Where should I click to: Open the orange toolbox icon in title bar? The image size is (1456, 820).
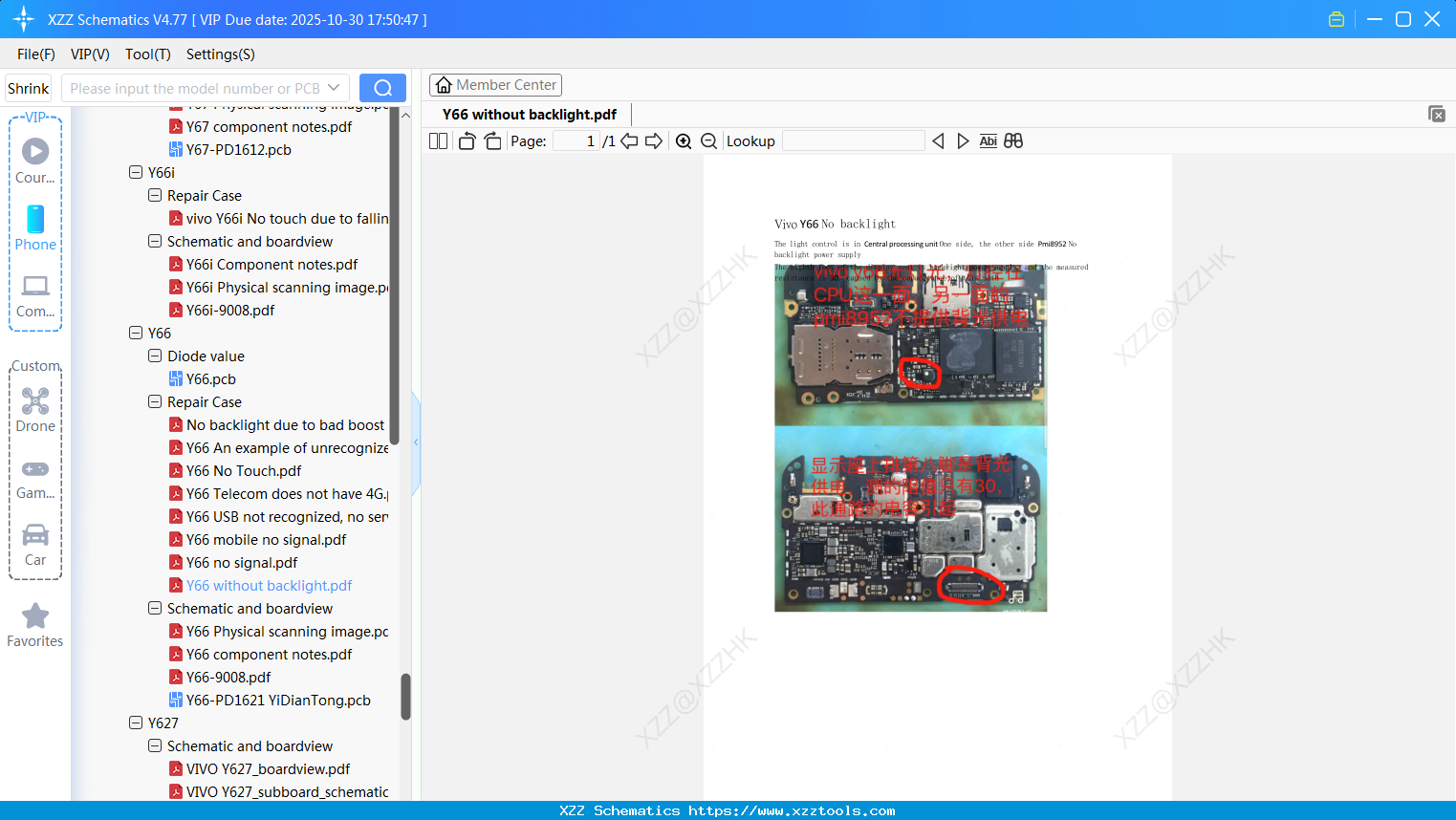point(1336,19)
